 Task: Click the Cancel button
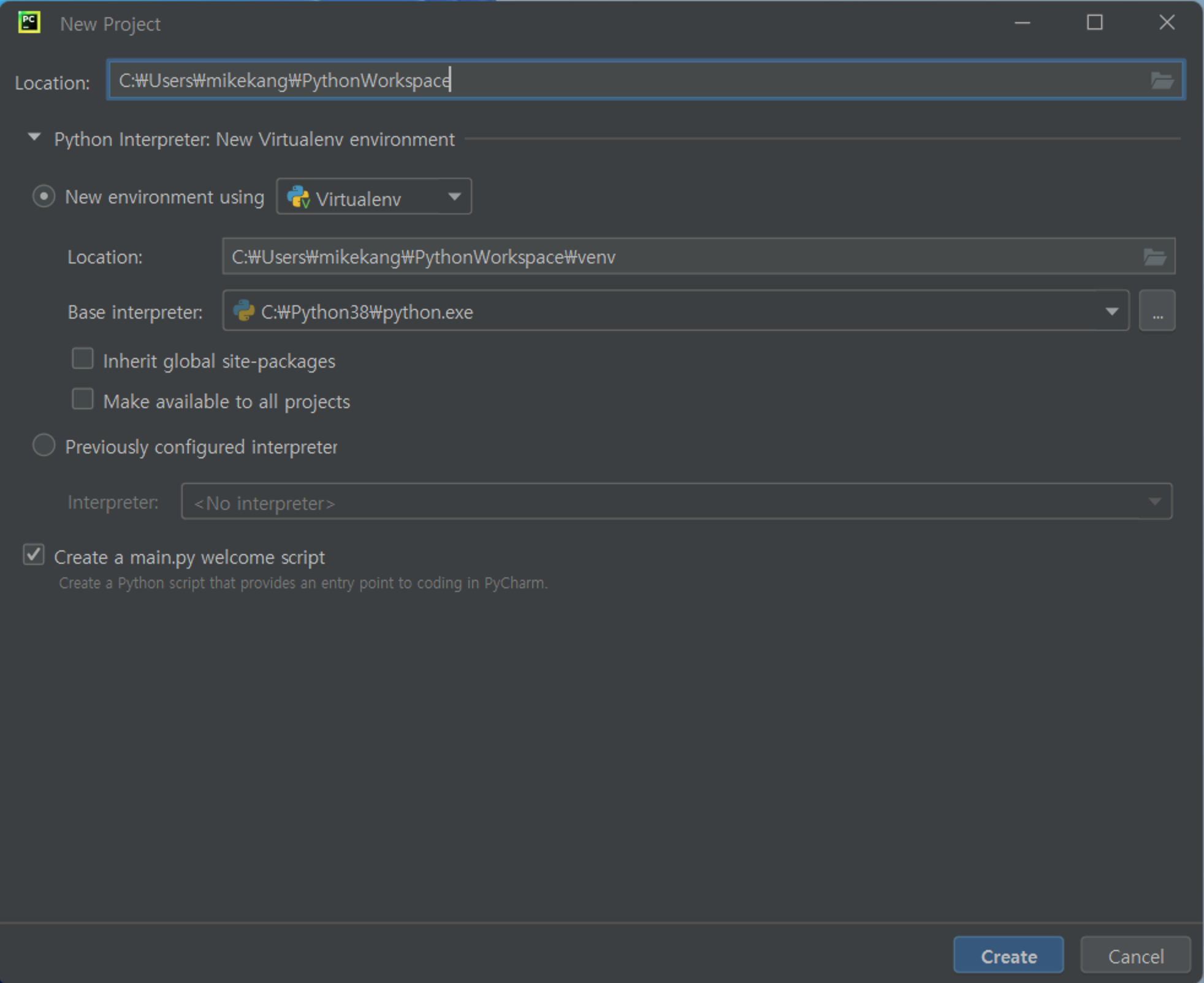[x=1135, y=955]
